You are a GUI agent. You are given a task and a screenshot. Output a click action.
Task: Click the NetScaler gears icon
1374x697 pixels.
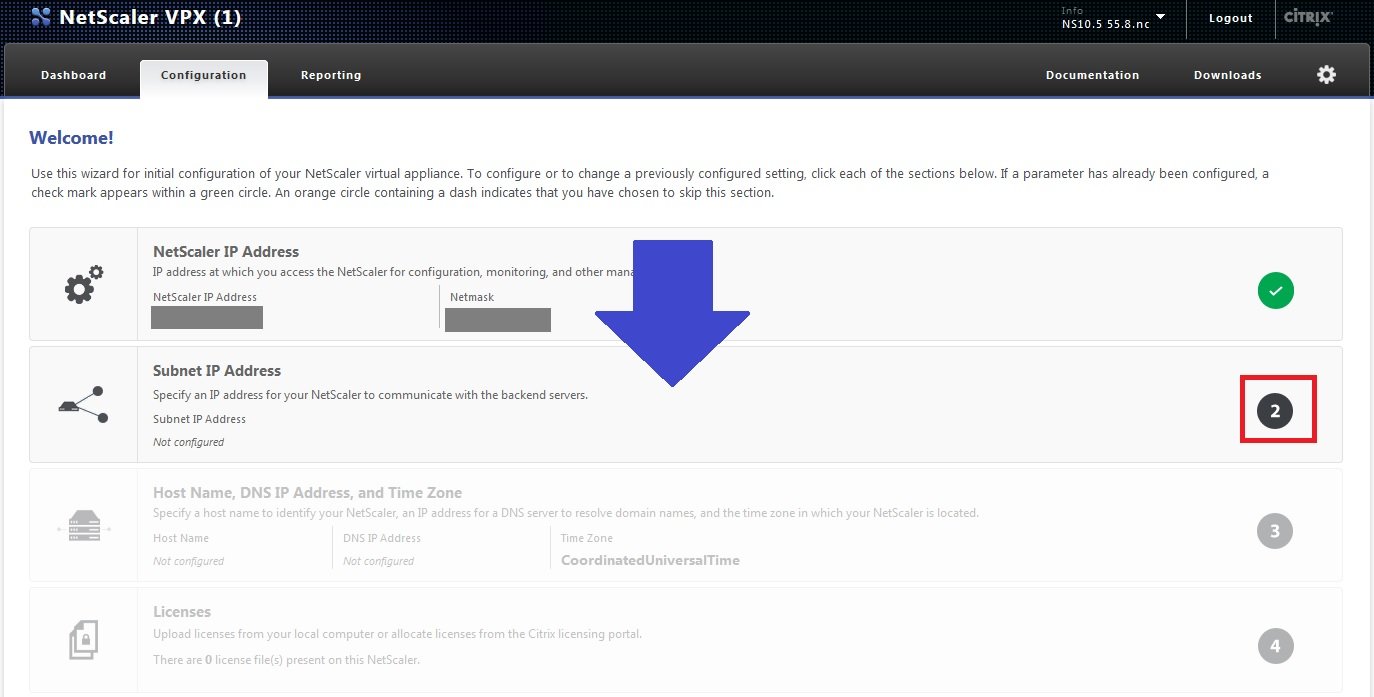[83, 284]
